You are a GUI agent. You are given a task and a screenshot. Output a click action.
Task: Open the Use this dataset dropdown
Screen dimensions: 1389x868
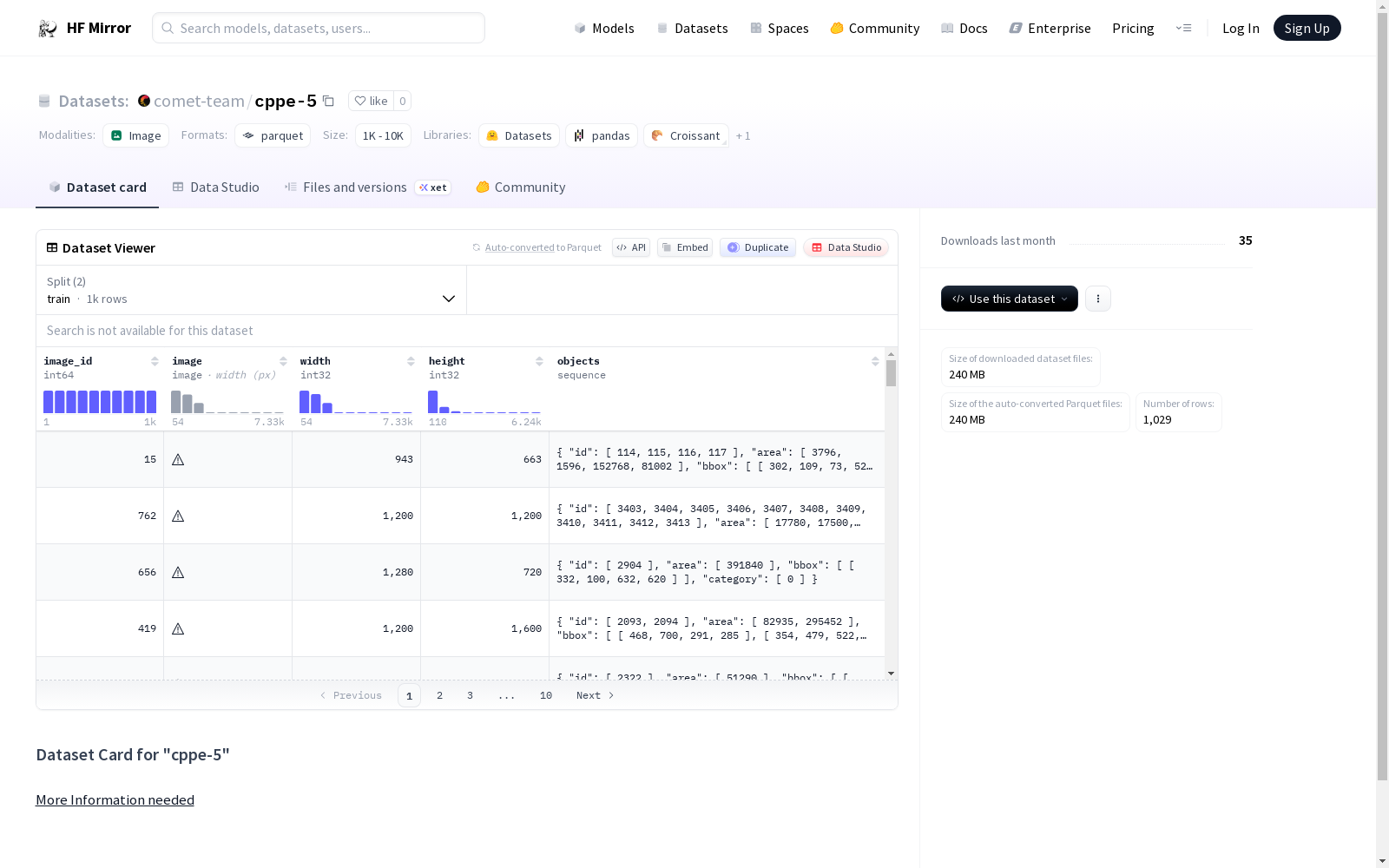click(1010, 299)
